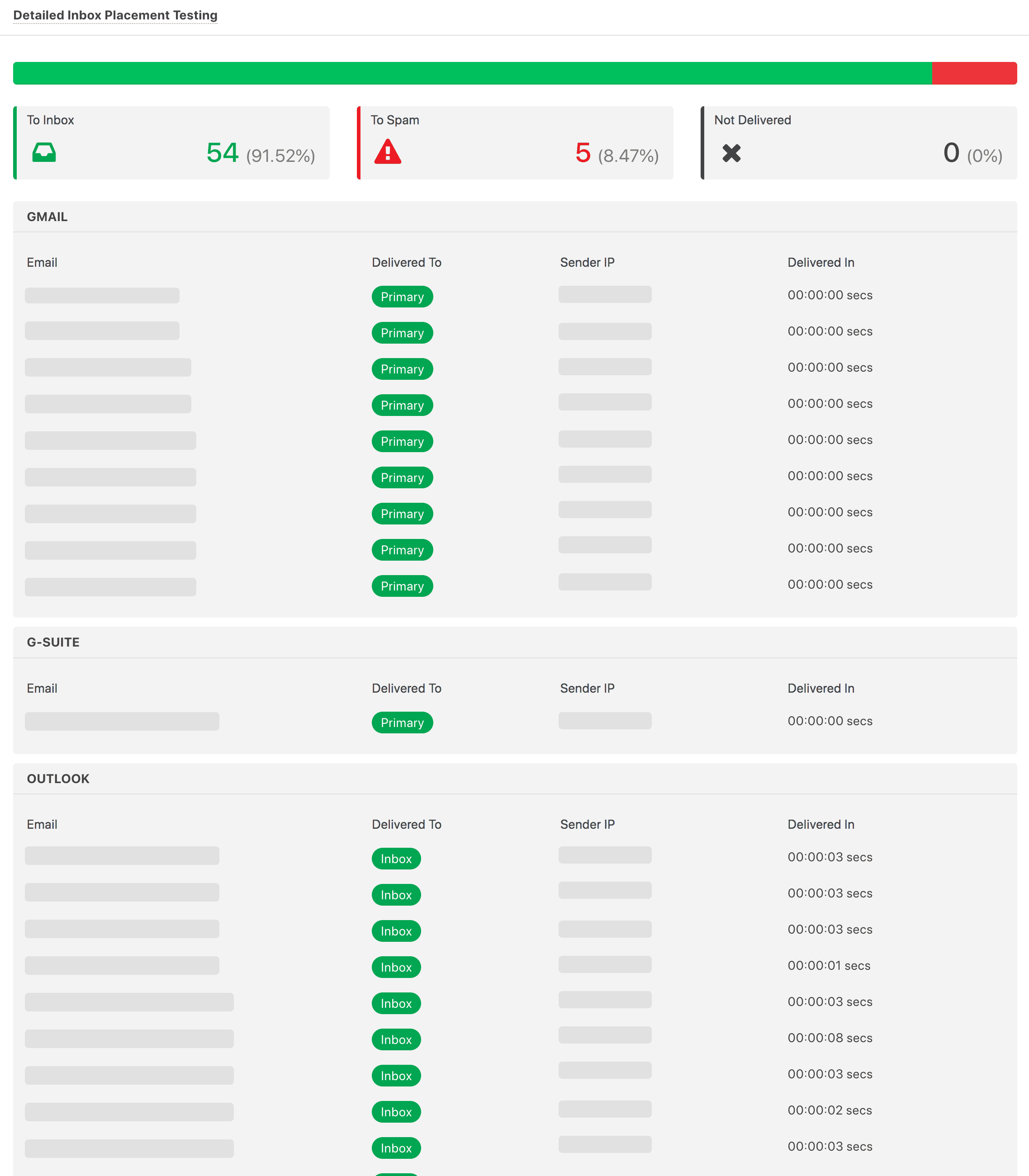Click the red segment of the progress bar
Image resolution: width=1029 pixels, height=1176 pixels.
(x=974, y=73)
